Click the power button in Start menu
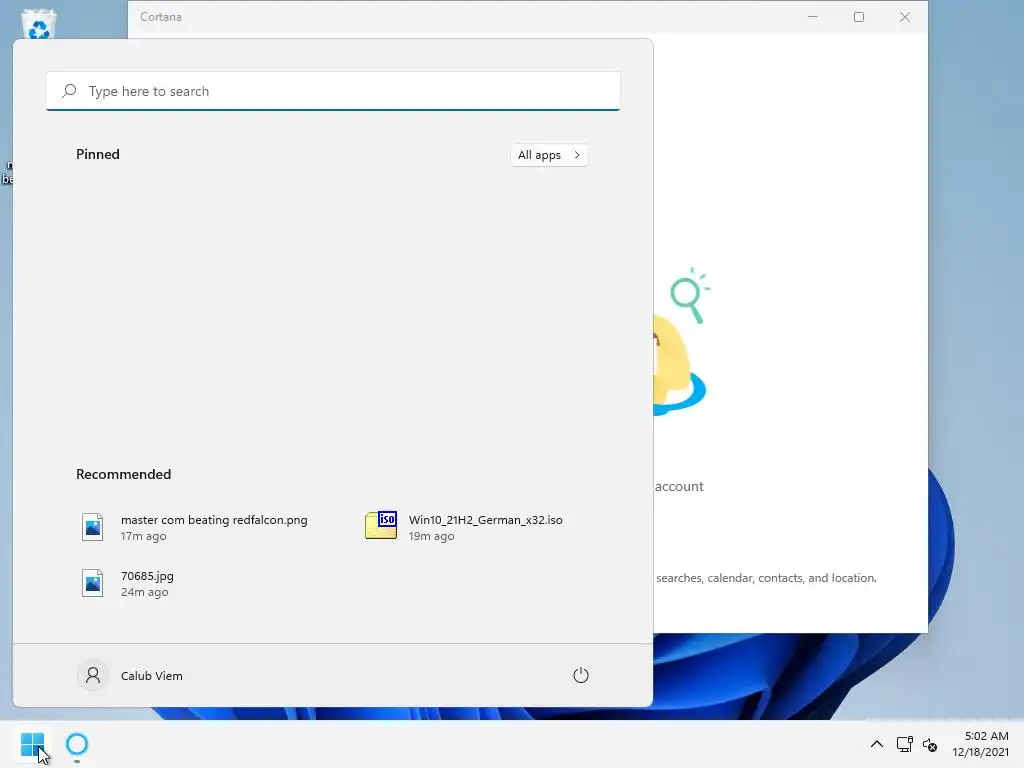Image resolution: width=1024 pixels, height=768 pixels. (581, 675)
